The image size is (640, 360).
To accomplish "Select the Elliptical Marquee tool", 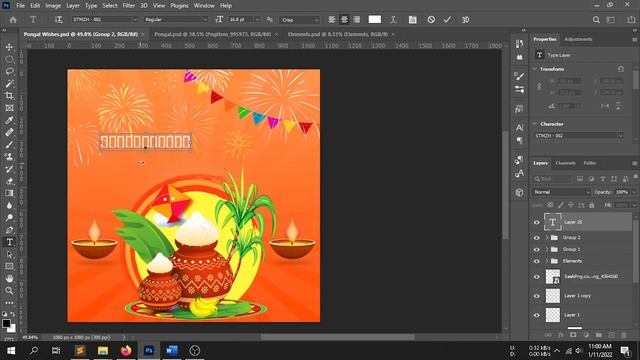I will 9,59.
